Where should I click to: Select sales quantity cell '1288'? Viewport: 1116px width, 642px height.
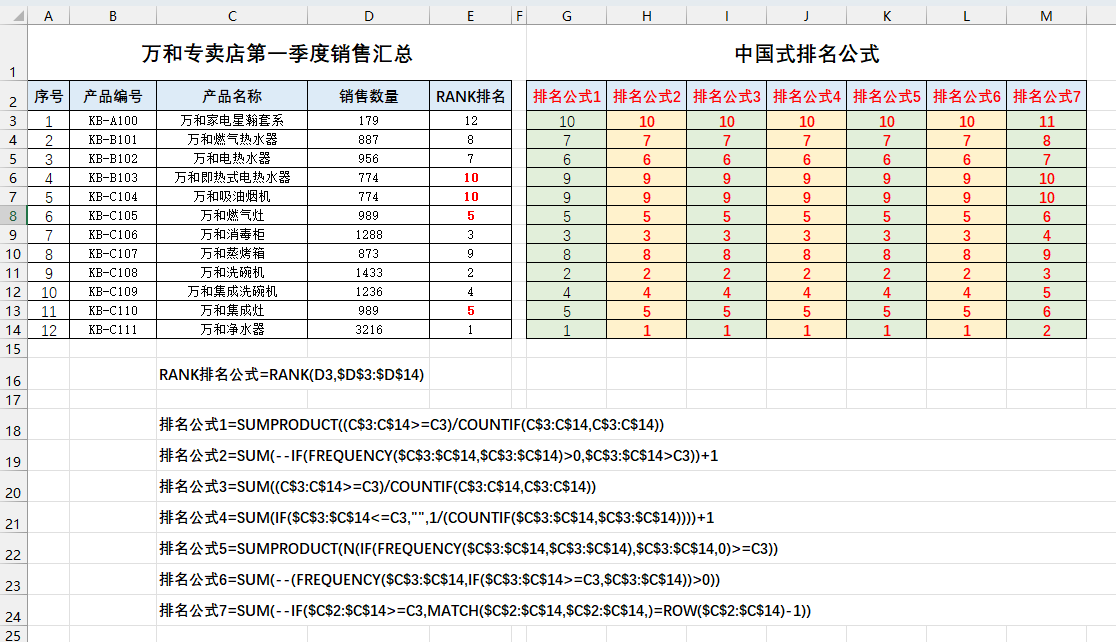(x=369, y=234)
